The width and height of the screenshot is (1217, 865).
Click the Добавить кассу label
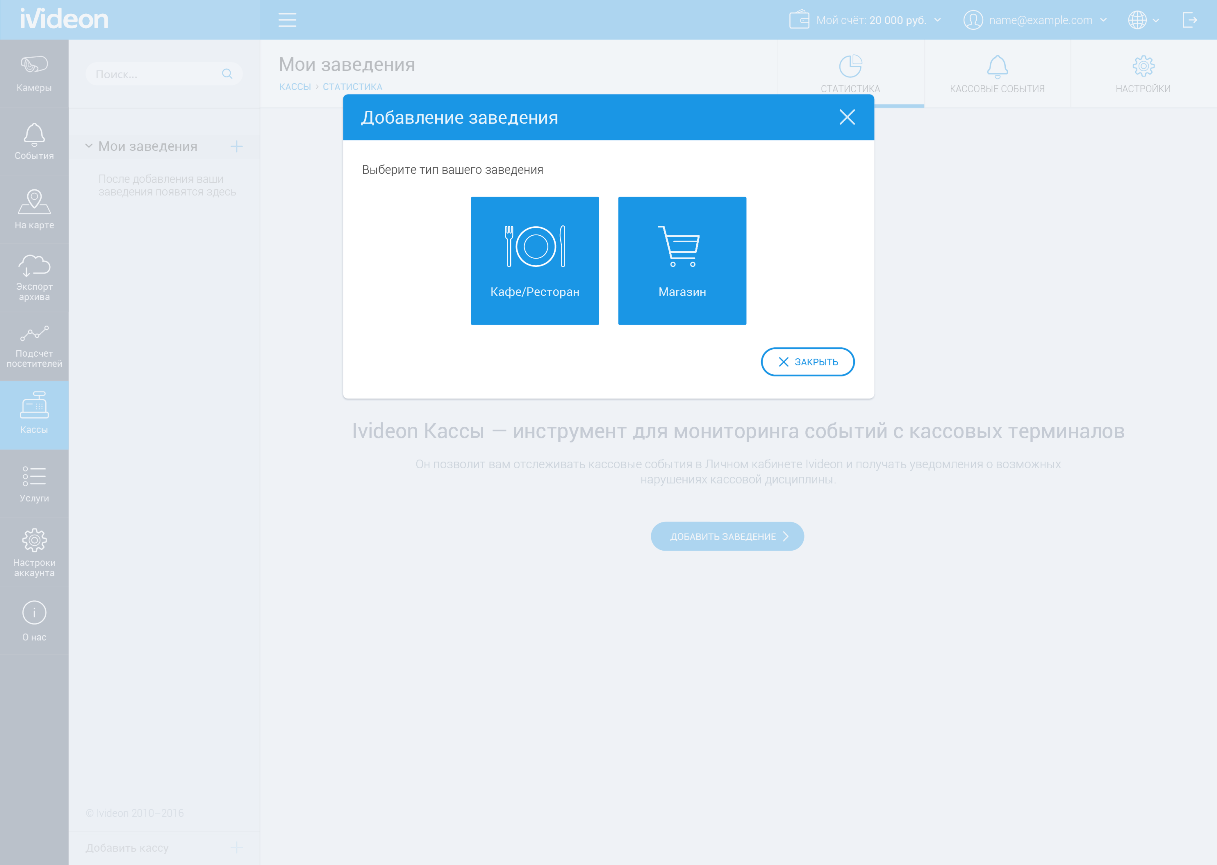click(x=127, y=848)
